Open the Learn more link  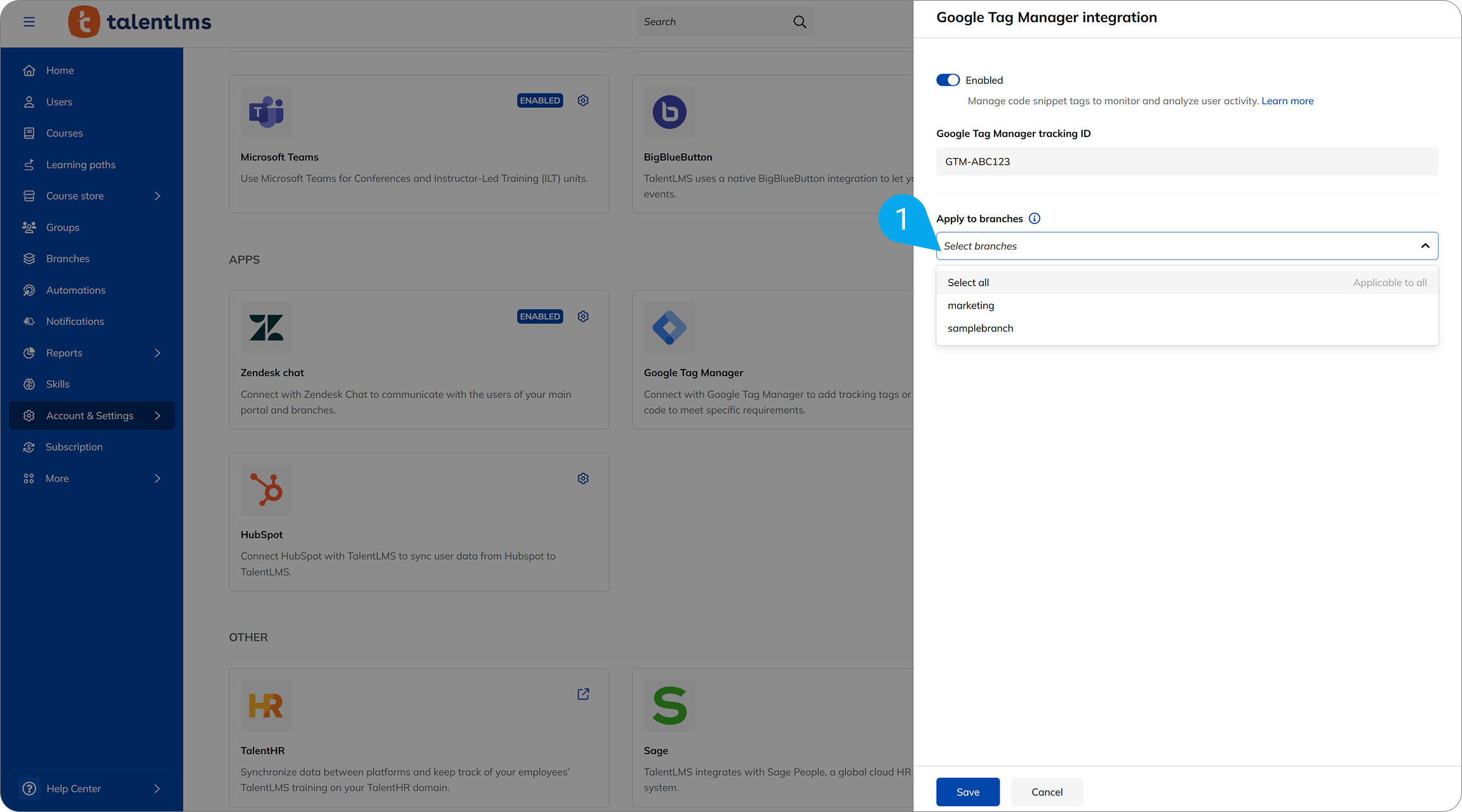(1287, 101)
